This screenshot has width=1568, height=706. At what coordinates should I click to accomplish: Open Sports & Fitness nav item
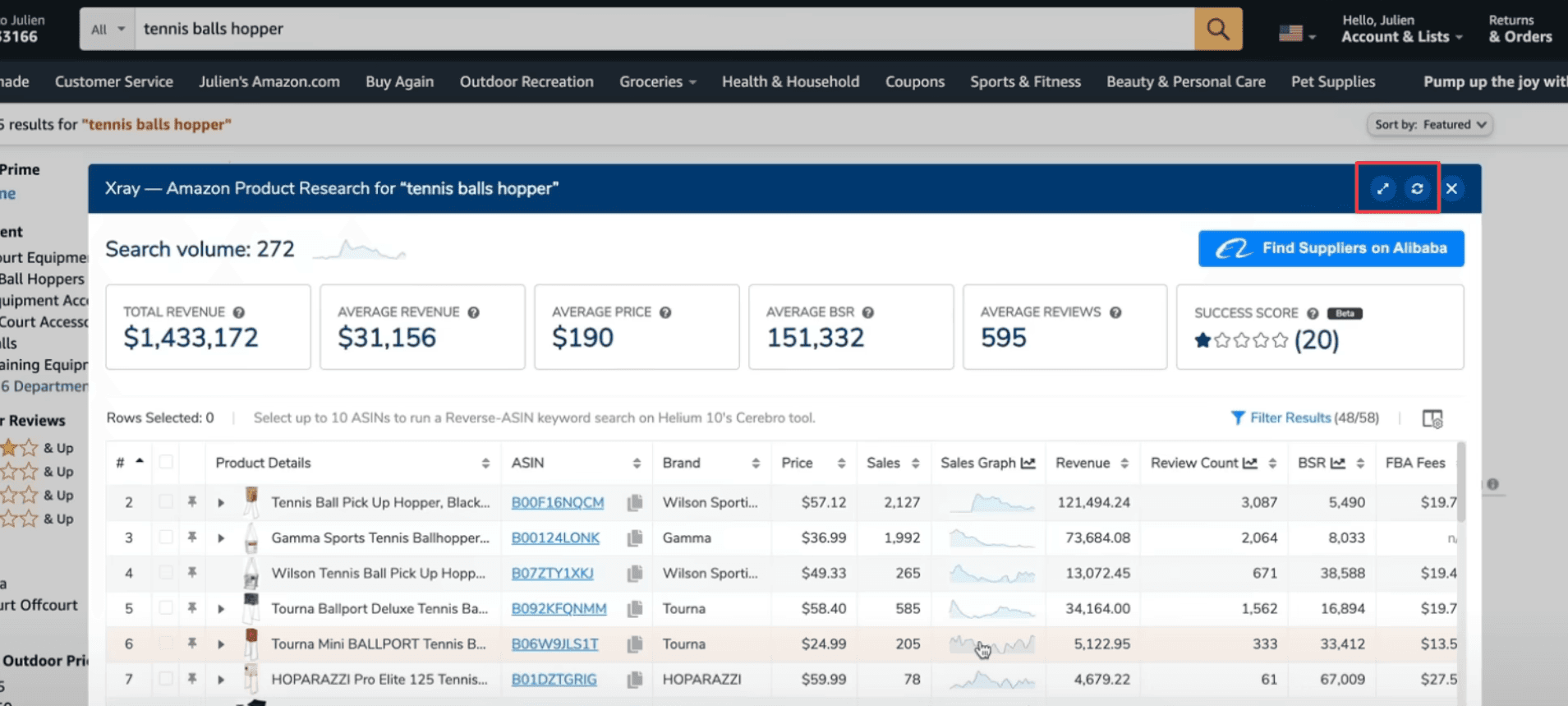coord(1025,81)
